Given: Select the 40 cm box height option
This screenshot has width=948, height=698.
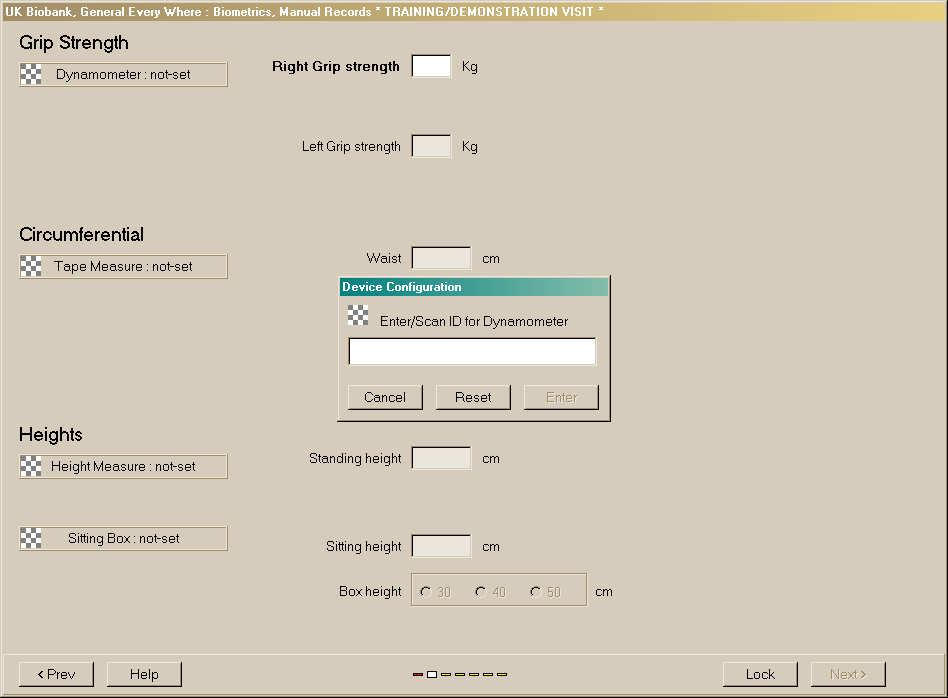Looking at the screenshot, I should (x=481, y=592).
